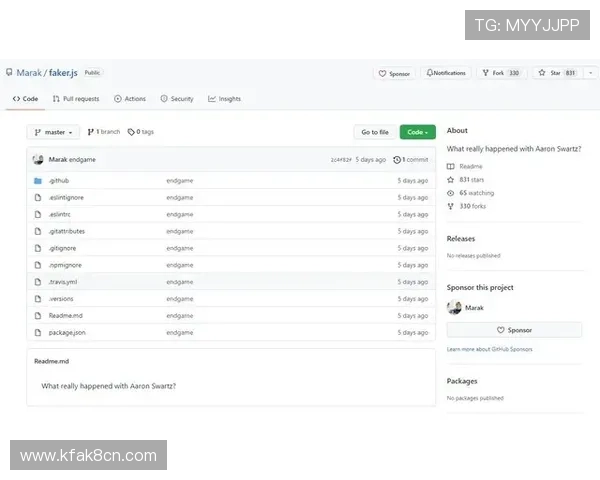Image resolution: width=600 pixels, height=480 pixels.
Task: Open the .gitattributes file
Action: tap(67, 231)
